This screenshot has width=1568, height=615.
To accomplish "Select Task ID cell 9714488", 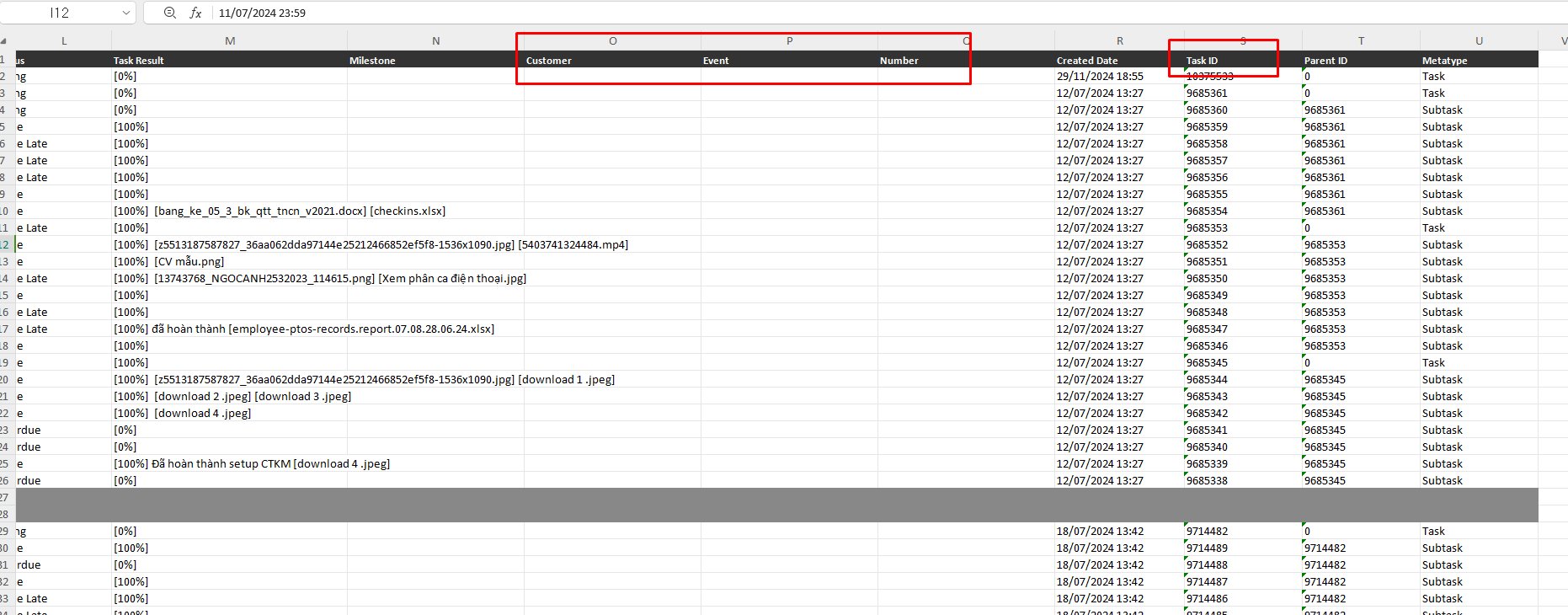I will click(x=1244, y=564).
